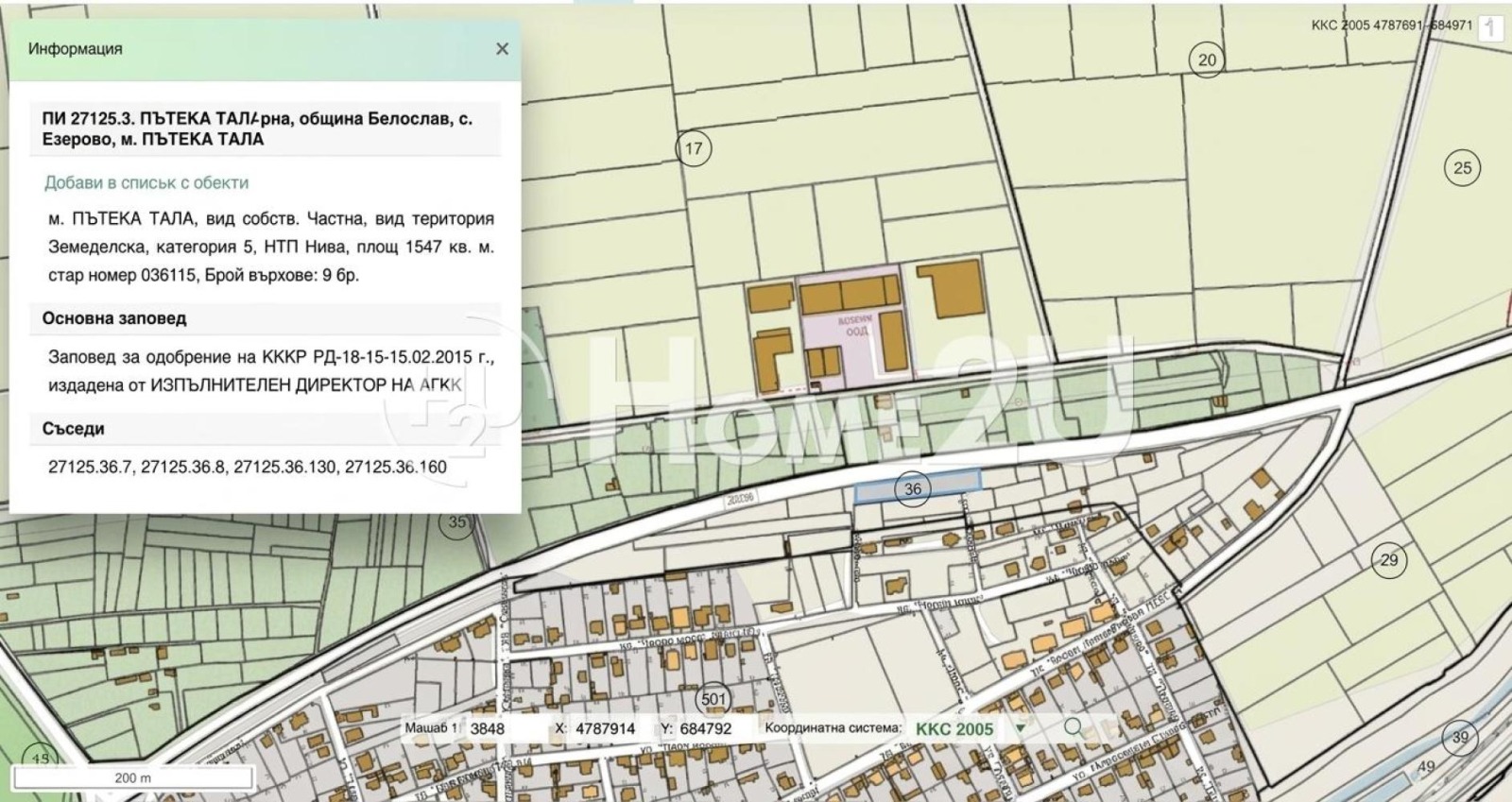Screen dimensions: 1512x802
Task: Click cadastral district marker 29
Action: pos(1389,560)
